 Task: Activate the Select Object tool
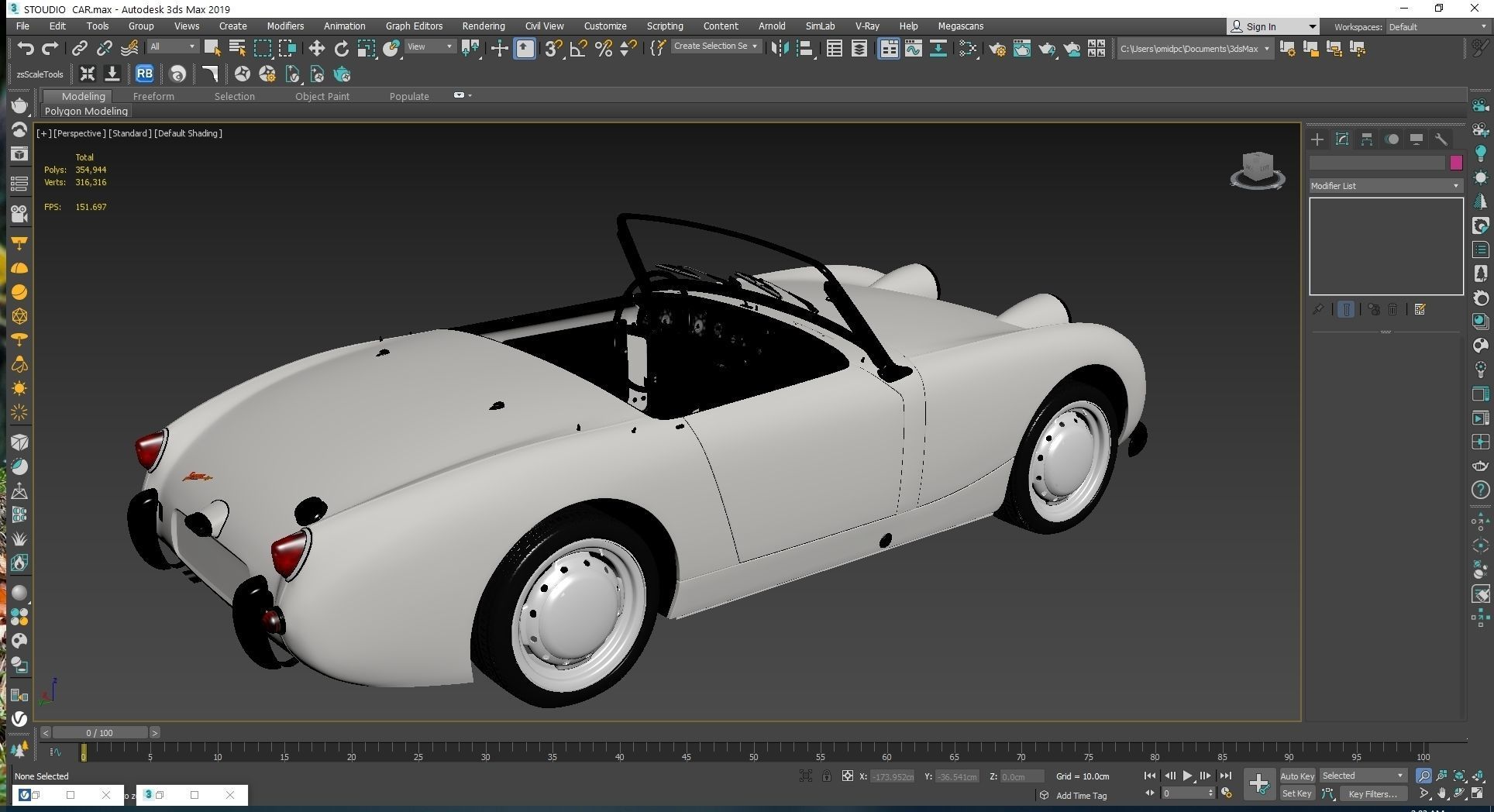pos(212,49)
